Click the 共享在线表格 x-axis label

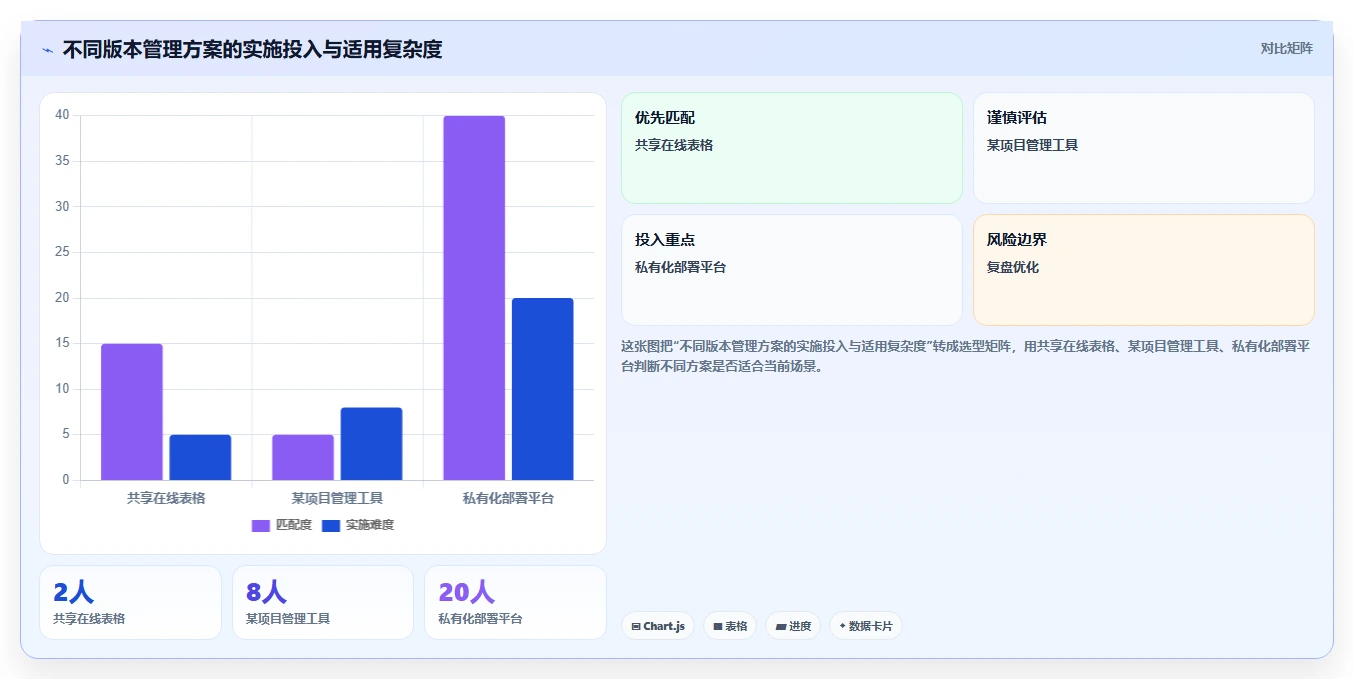point(166,498)
